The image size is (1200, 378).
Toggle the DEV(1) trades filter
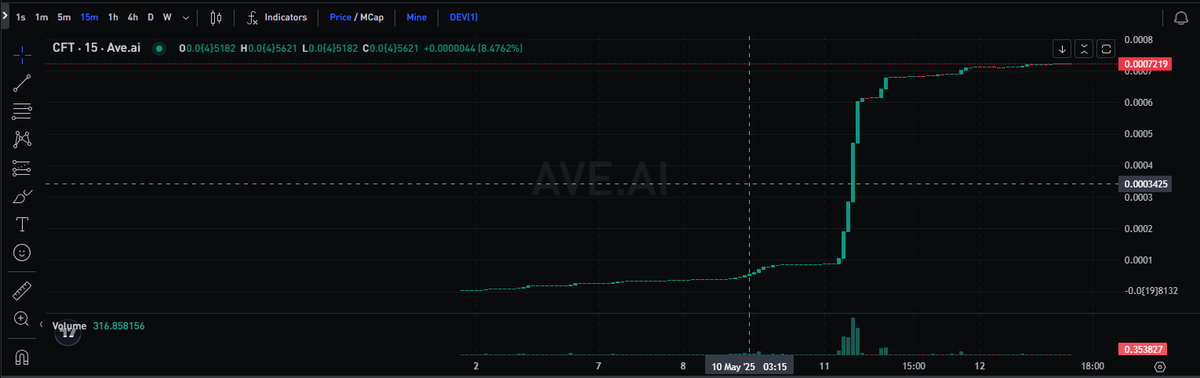(464, 18)
